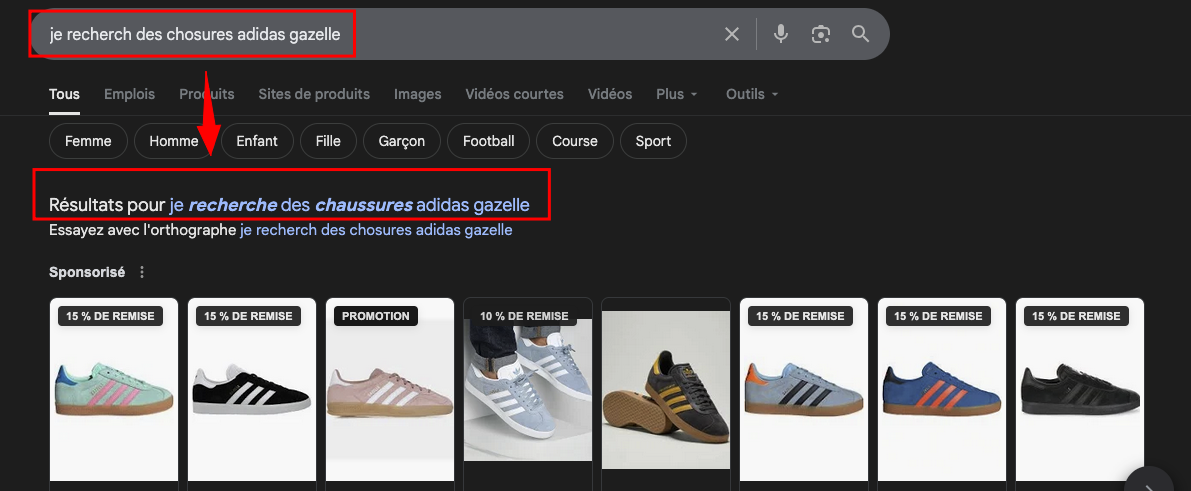The height and width of the screenshot is (491, 1191).
Task: Select the Sites de produits tab
Action: click(314, 94)
